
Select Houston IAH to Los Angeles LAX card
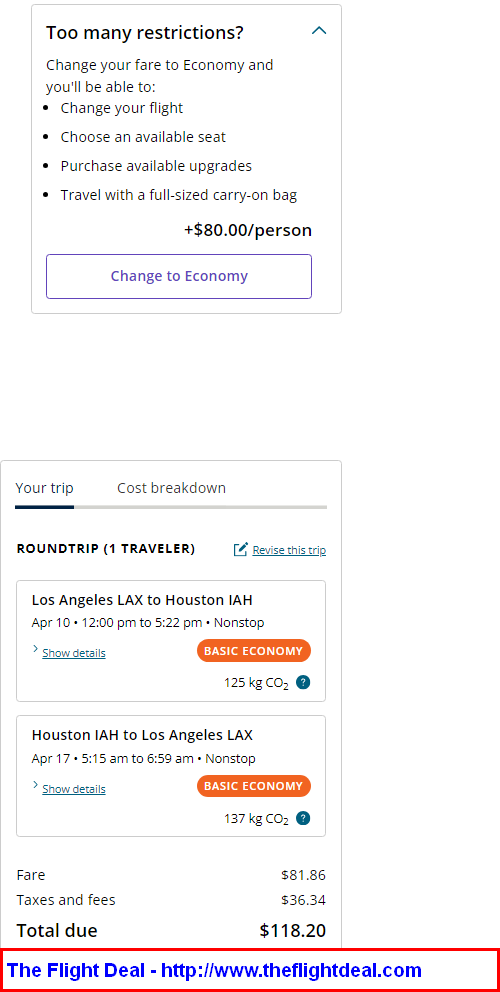click(x=171, y=776)
